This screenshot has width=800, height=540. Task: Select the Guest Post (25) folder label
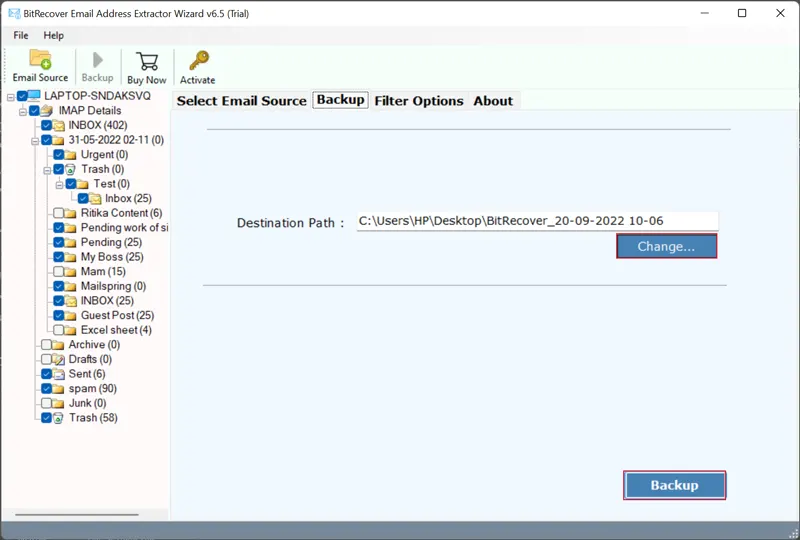[x=117, y=315]
